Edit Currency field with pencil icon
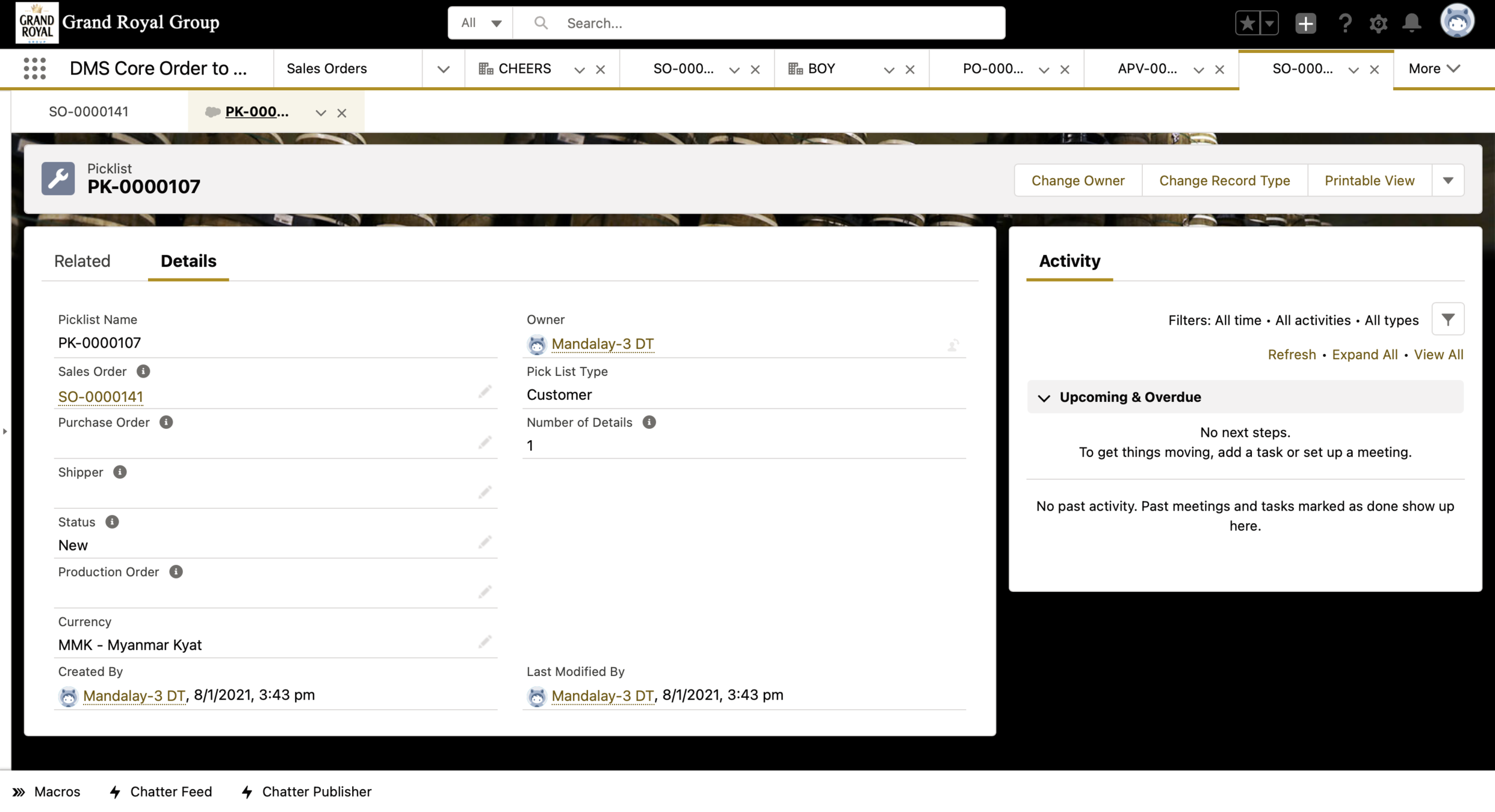This screenshot has width=1495, height=812. click(484, 642)
